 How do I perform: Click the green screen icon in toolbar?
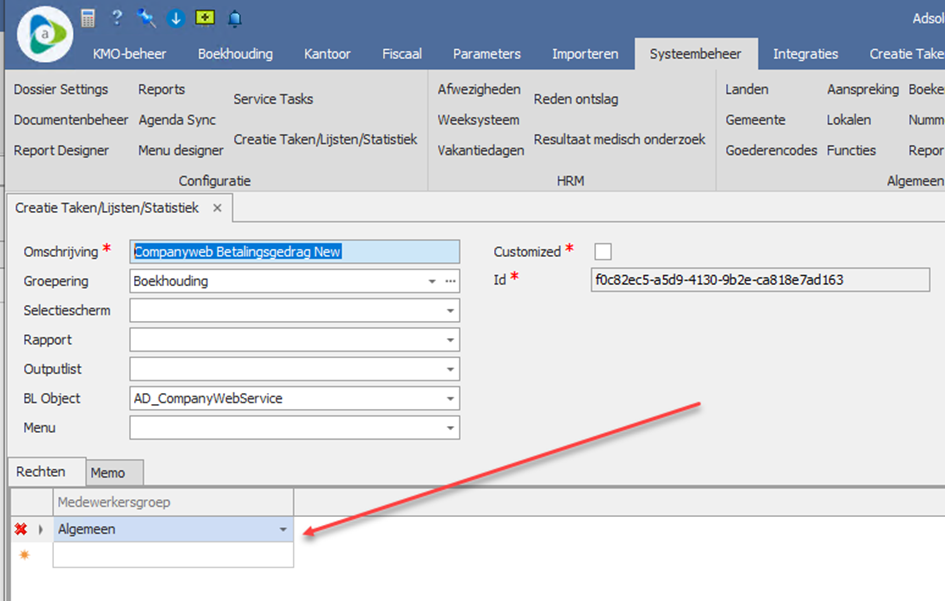205,18
